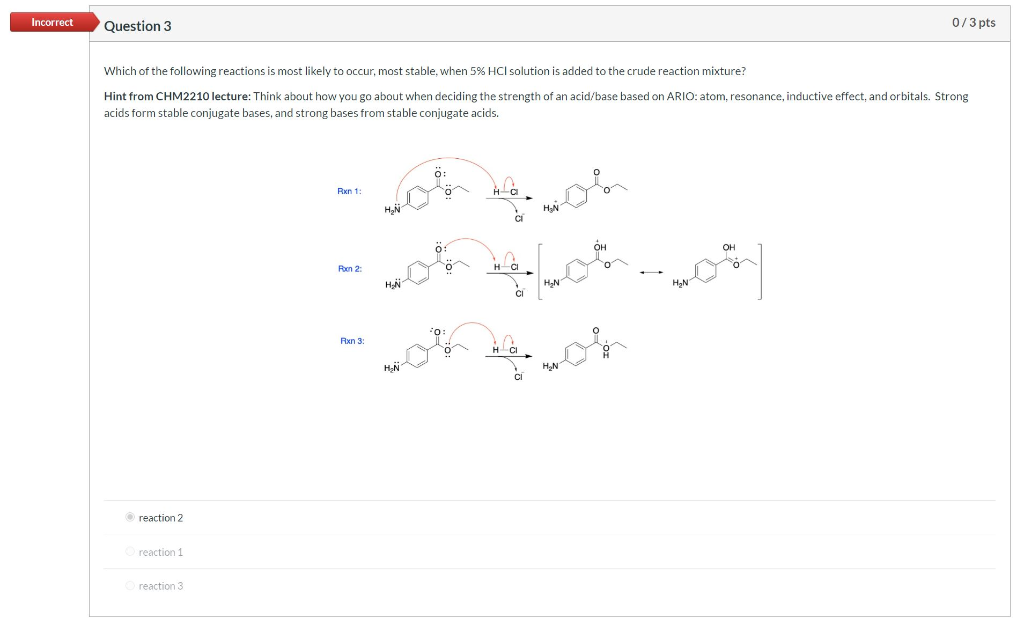Click the '0 / 3 pts' score text

coord(974,23)
